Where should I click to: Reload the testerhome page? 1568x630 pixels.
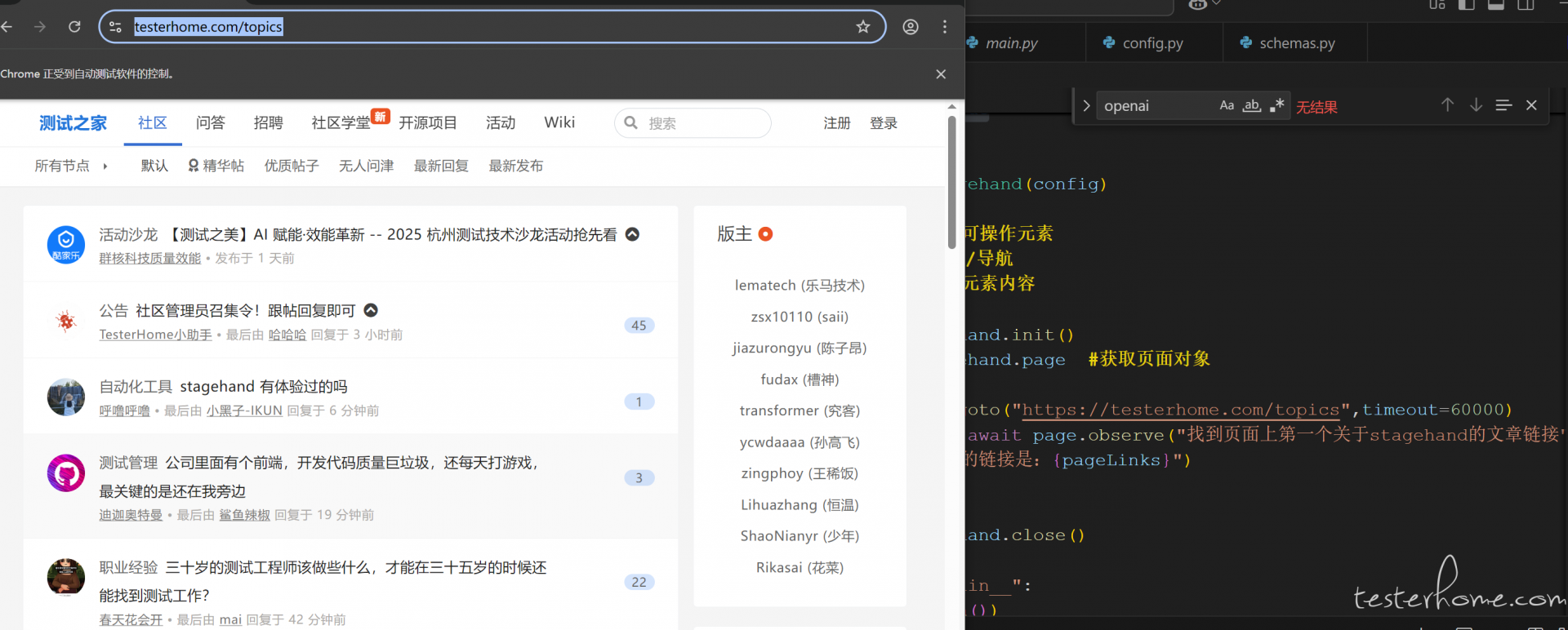[74, 27]
